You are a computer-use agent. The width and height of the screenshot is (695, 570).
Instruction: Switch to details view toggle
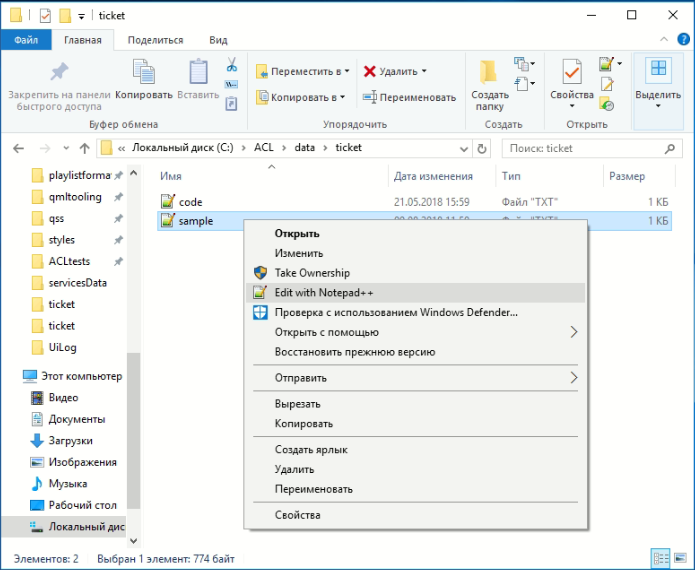[661, 558]
